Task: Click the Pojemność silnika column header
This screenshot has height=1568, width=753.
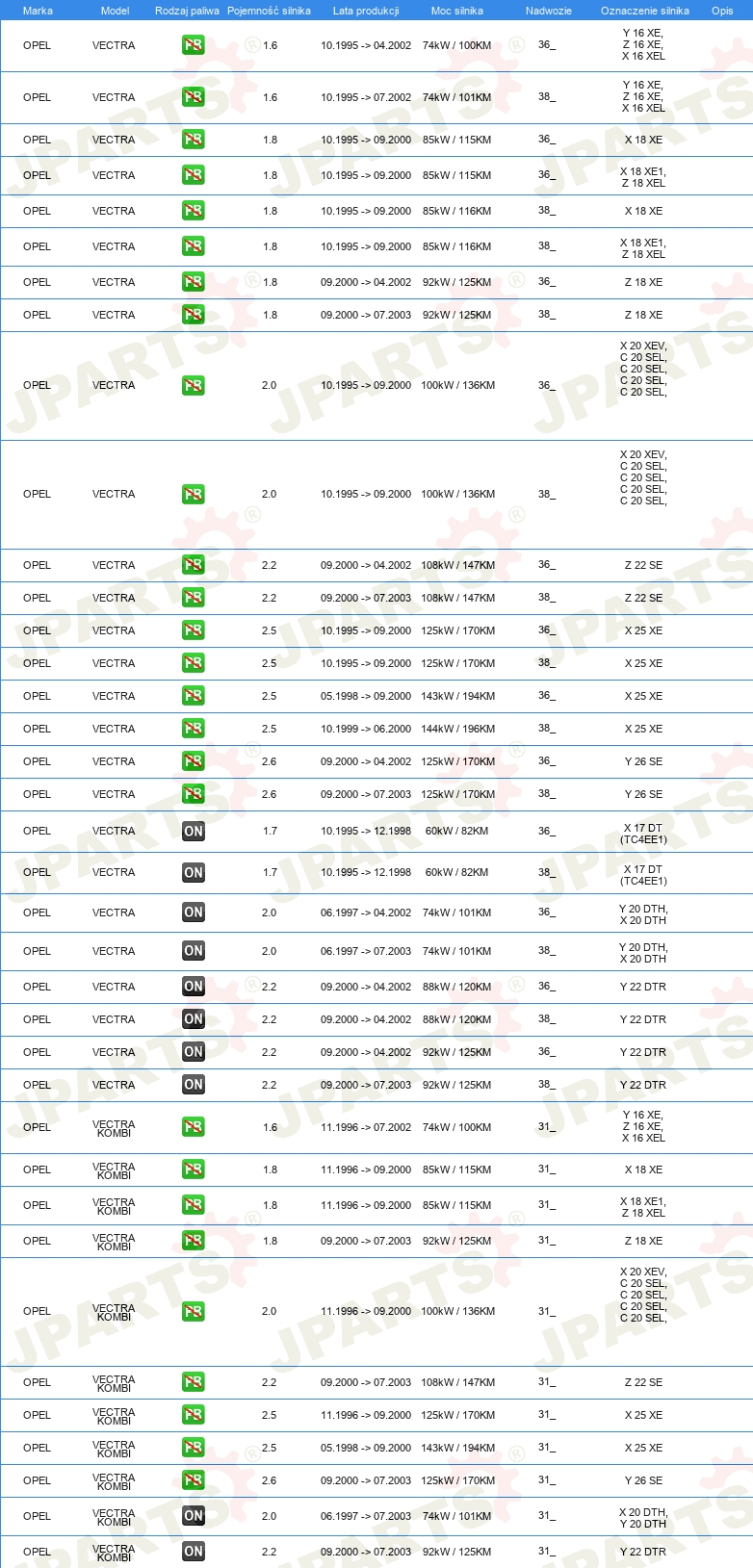Action: click(269, 11)
